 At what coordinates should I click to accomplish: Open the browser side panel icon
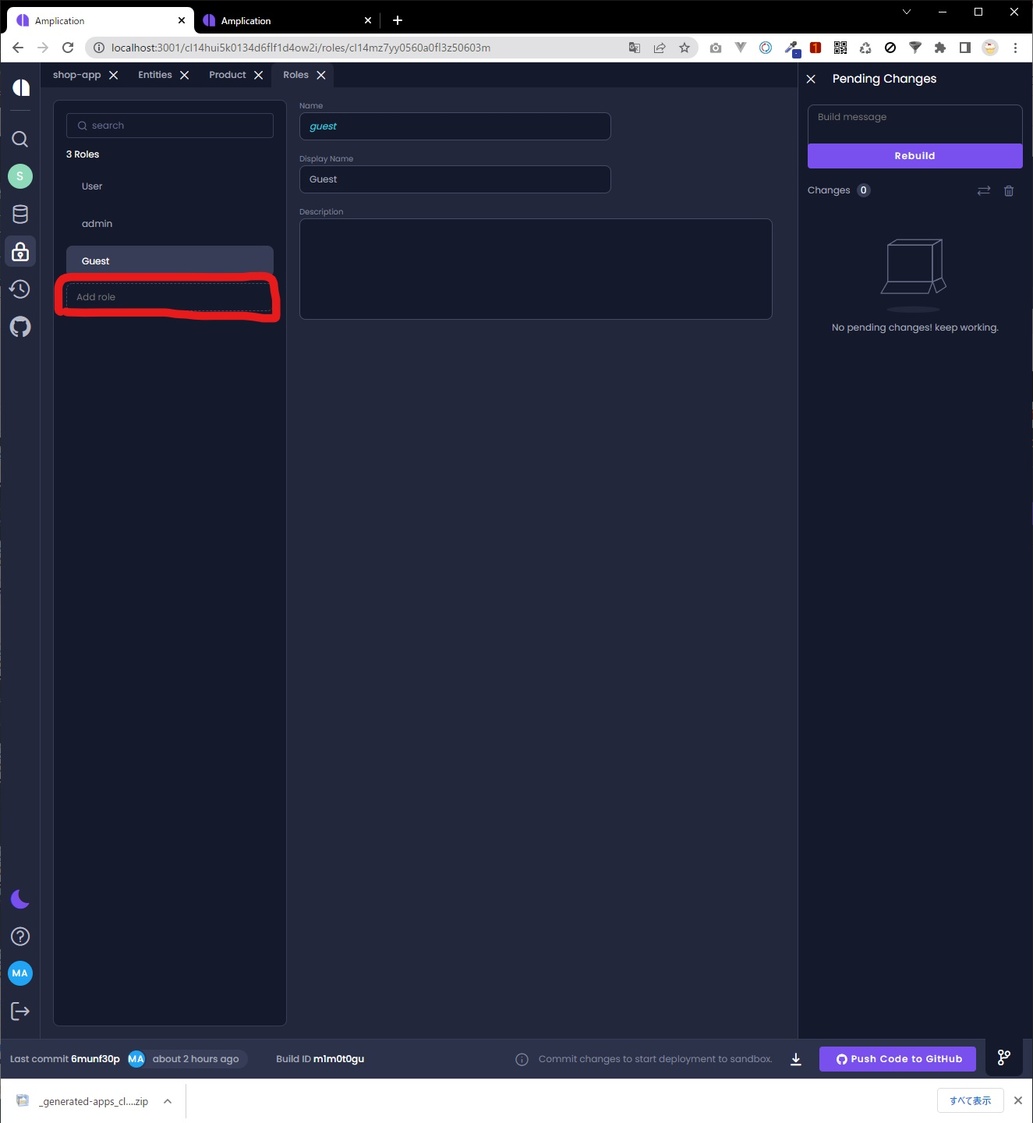point(965,48)
